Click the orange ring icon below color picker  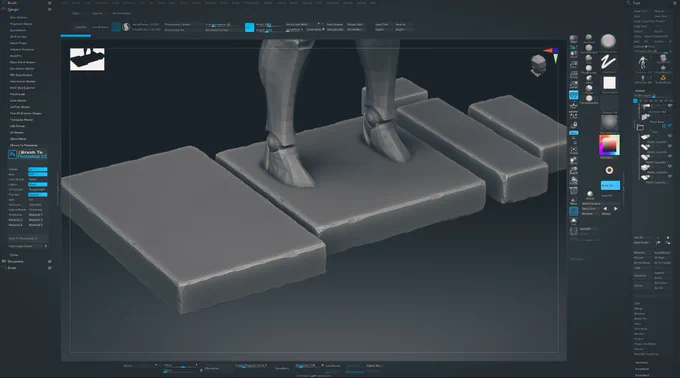coord(609,170)
